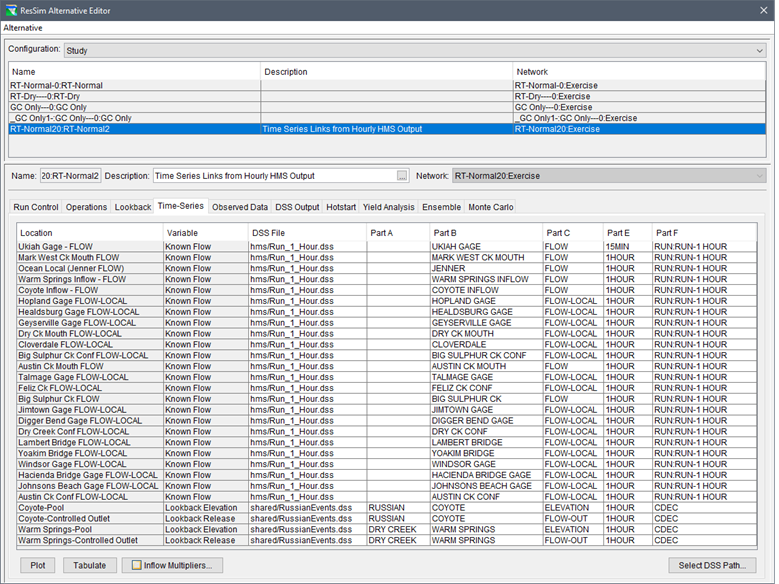Click the Part E column header
This screenshot has width=779, height=584.
pos(628,233)
